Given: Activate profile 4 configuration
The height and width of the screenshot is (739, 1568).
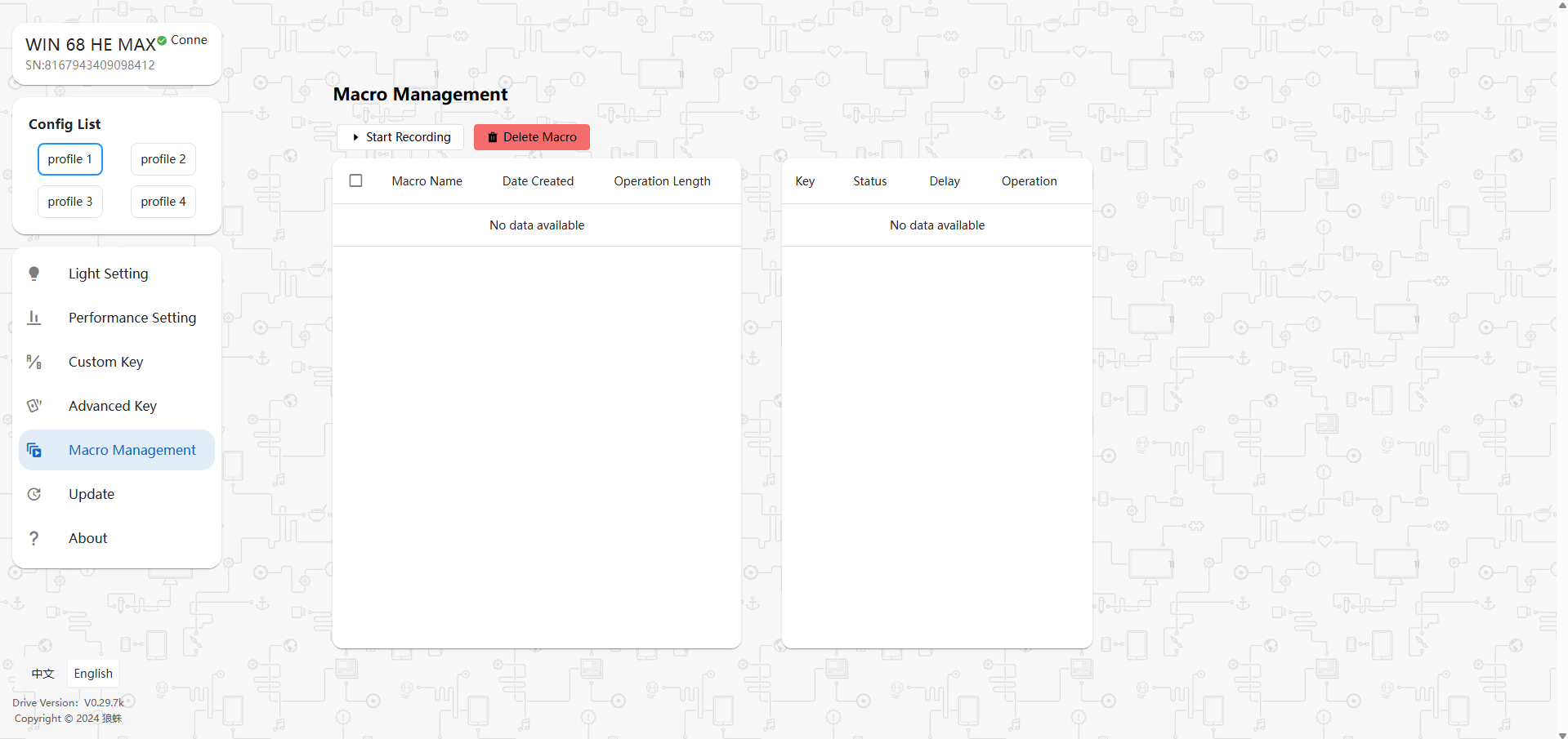Looking at the screenshot, I should pyautogui.click(x=163, y=202).
